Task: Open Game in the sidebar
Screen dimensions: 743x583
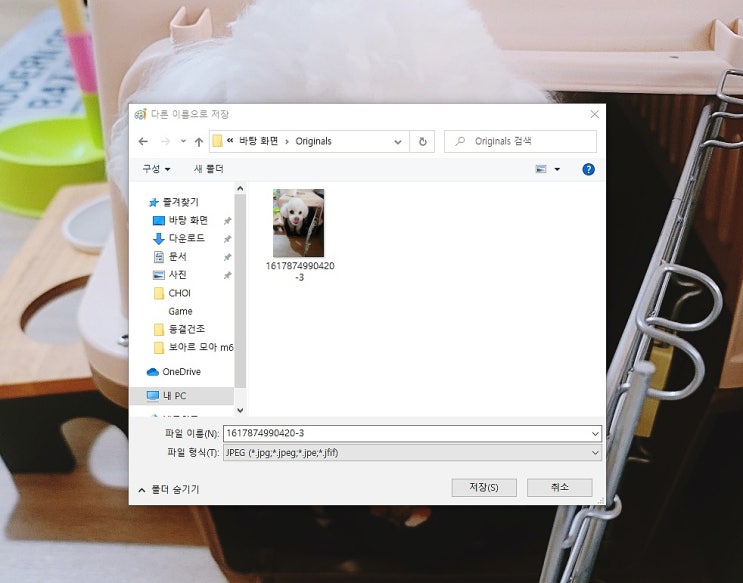Action: (x=180, y=311)
